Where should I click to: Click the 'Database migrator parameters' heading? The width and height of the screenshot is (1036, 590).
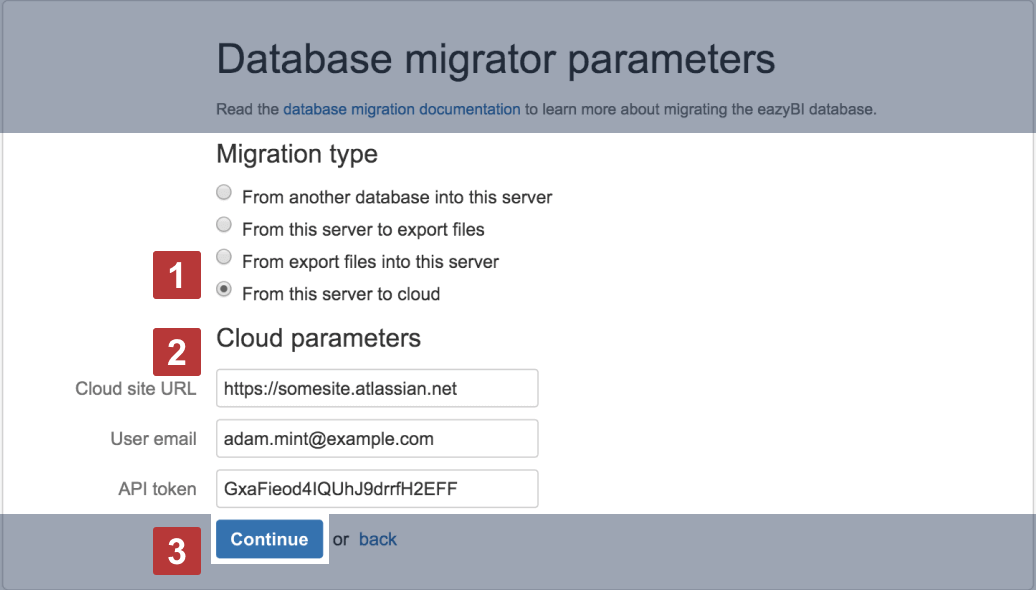(x=496, y=59)
